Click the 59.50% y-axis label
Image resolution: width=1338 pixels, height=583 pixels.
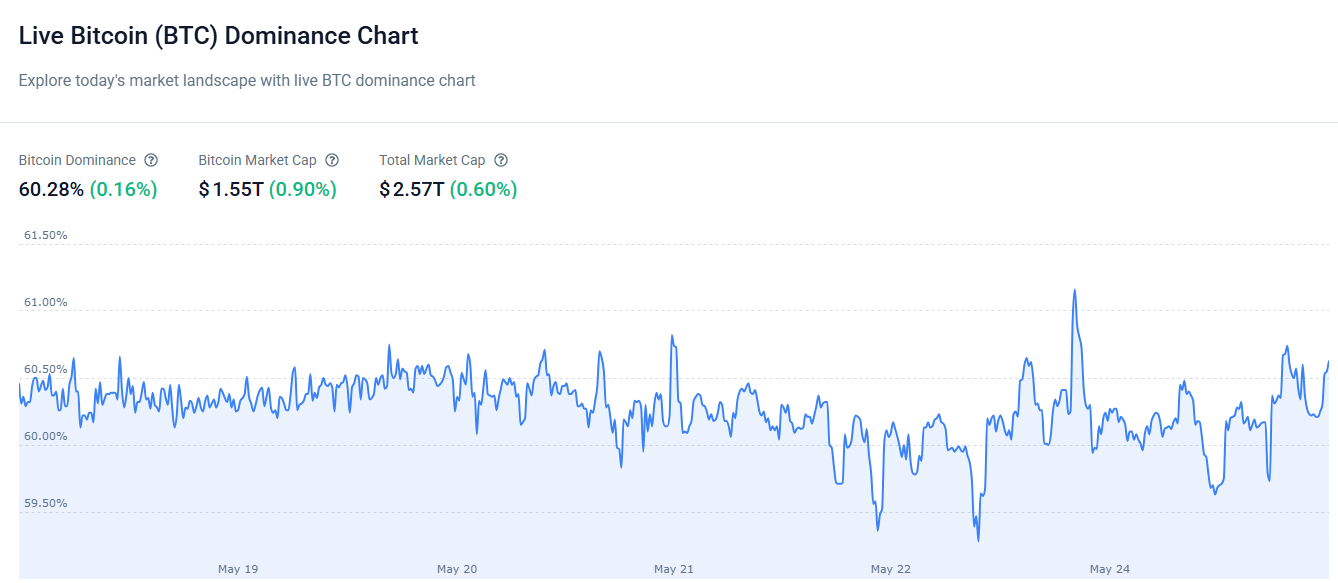[x=45, y=504]
